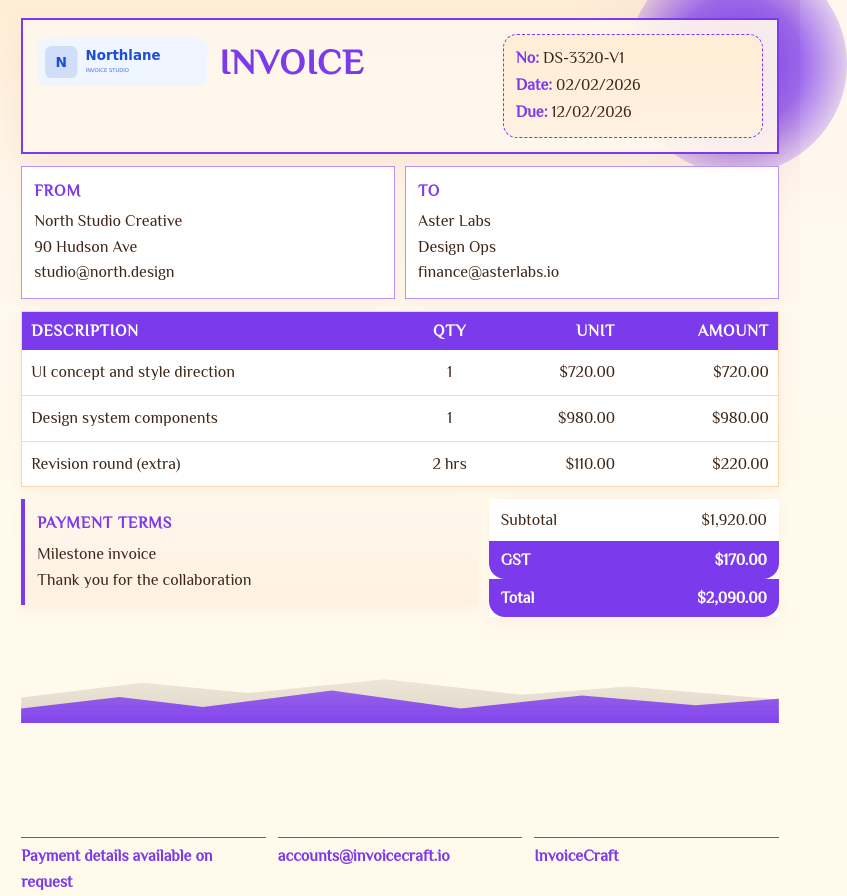
Task: Select the invoice date 02/02/2026
Action: click(x=598, y=85)
